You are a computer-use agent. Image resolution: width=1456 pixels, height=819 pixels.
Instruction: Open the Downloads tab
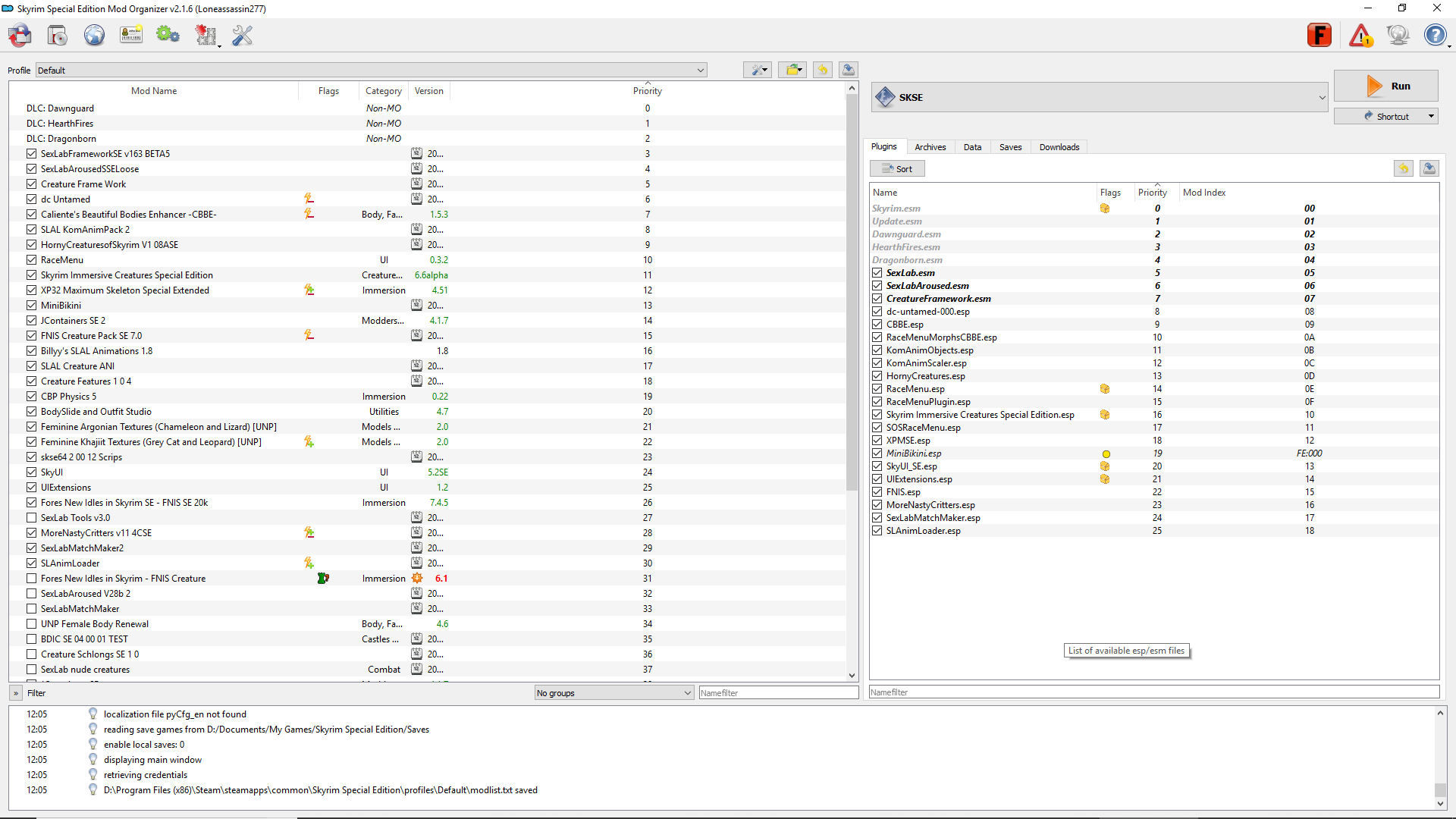click(1059, 147)
